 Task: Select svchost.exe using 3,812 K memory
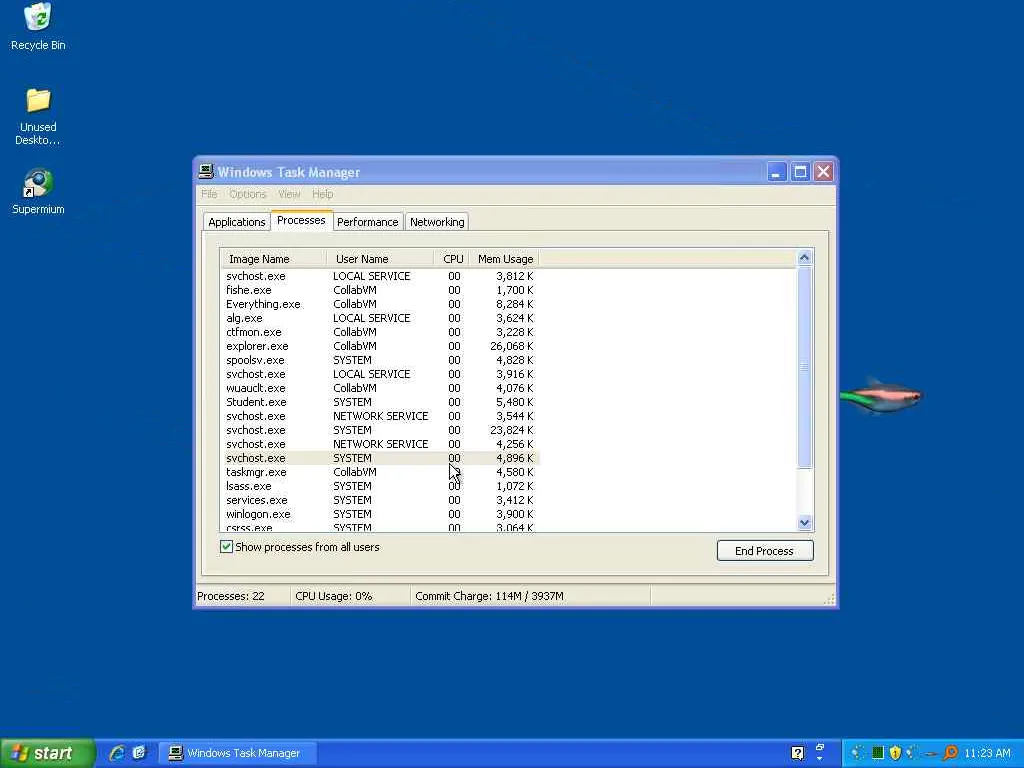coord(380,276)
